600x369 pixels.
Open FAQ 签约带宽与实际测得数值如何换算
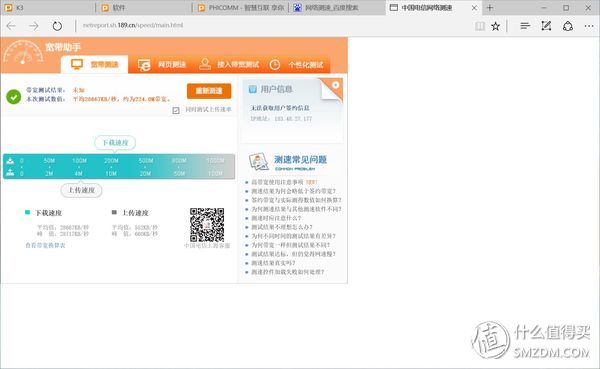tap(296, 200)
